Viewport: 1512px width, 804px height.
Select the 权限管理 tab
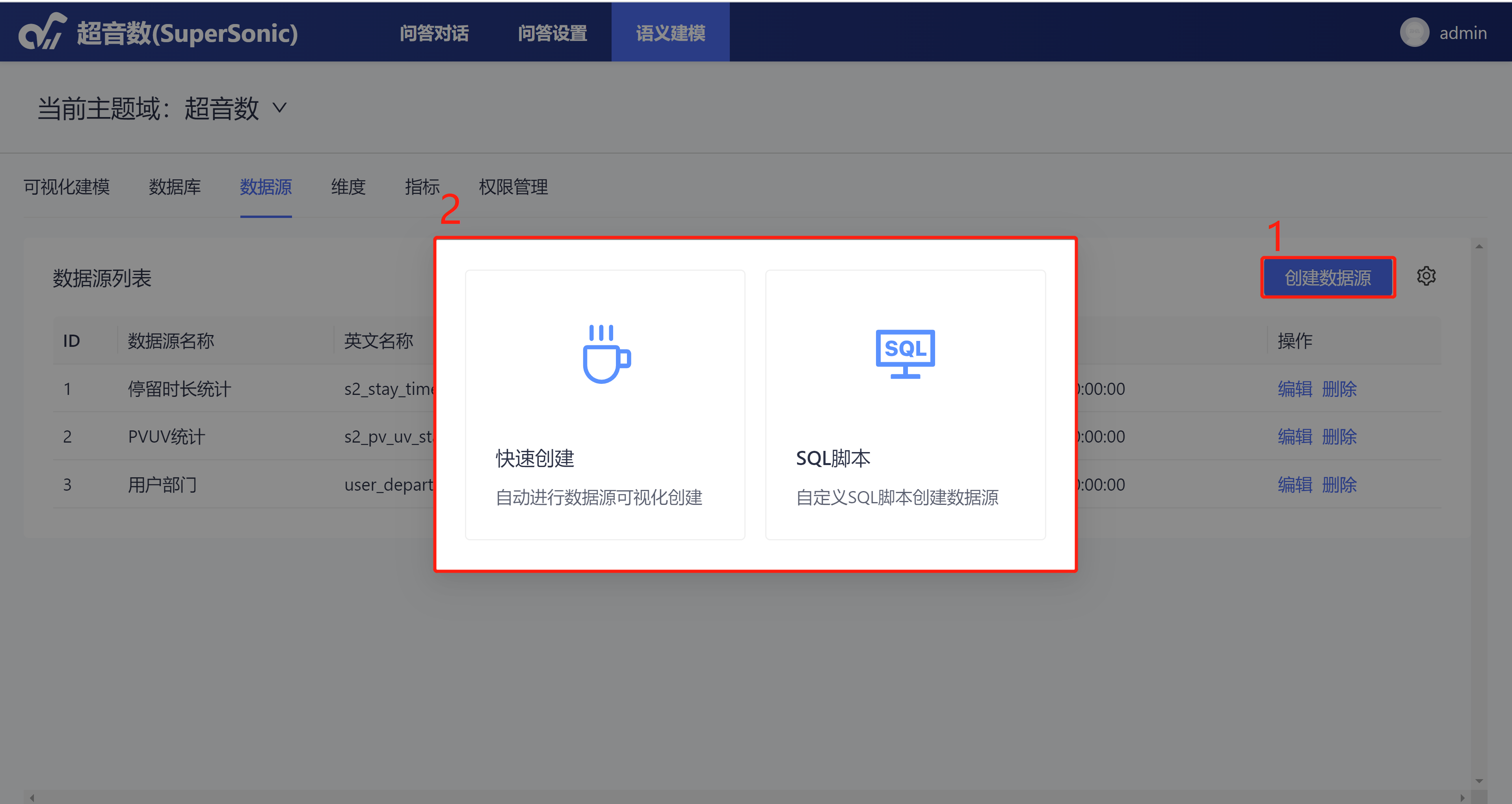(x=513, y=187)
